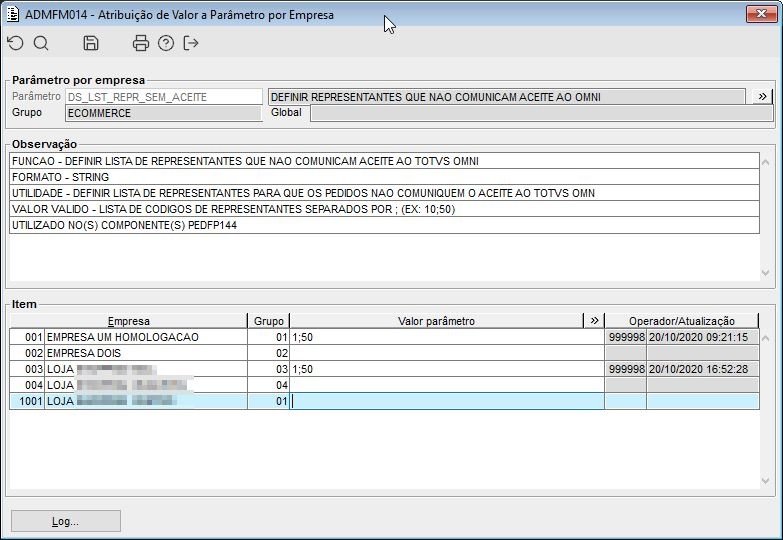Viewport: 783px width, 540px height.
Task: Click the exit door arrow icon
Action: coord(191,43)
